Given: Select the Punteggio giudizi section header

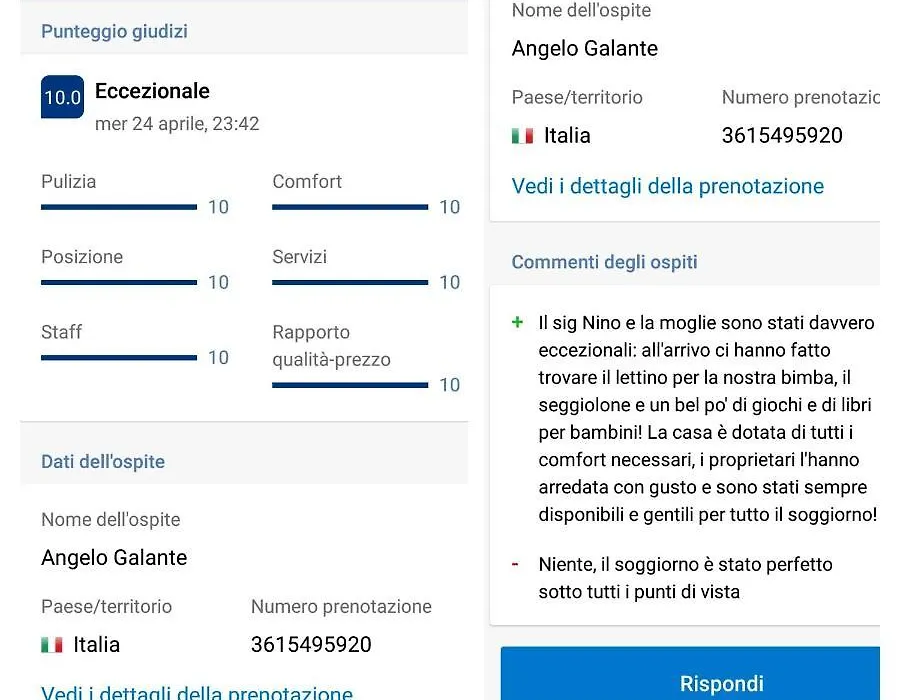Looking at the screenshot, I should click(114, 31).
